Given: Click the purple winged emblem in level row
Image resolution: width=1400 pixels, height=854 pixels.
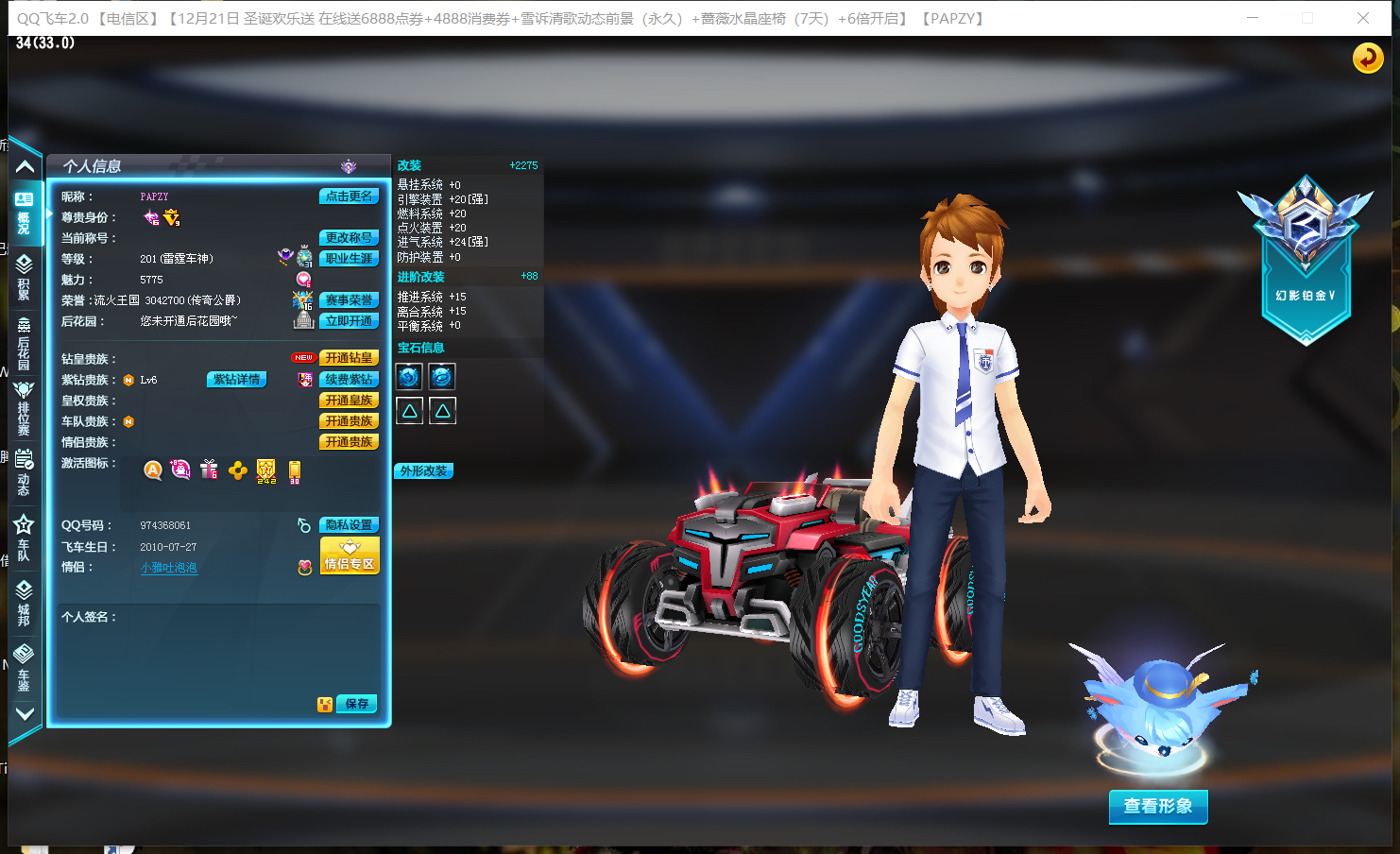Looking at the screenshot, I should coord(284,256).
